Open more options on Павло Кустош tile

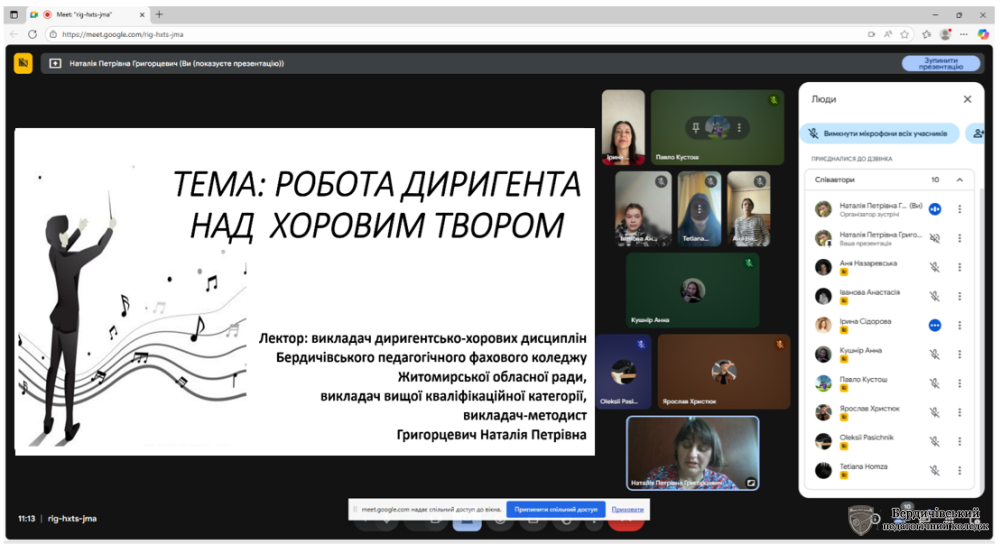click(739, 128)
